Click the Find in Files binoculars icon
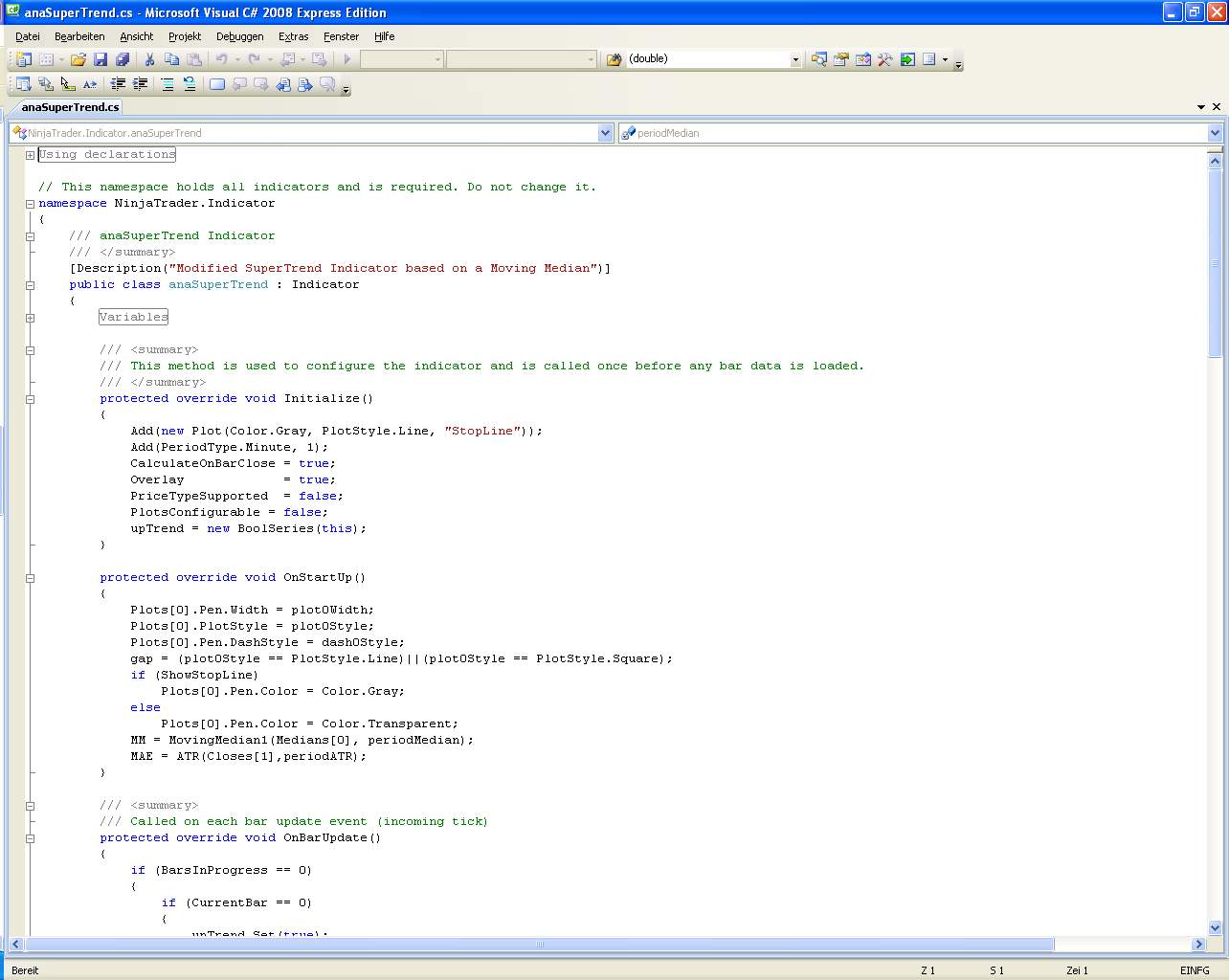The image size is (1229, 980). coord(614,59)
